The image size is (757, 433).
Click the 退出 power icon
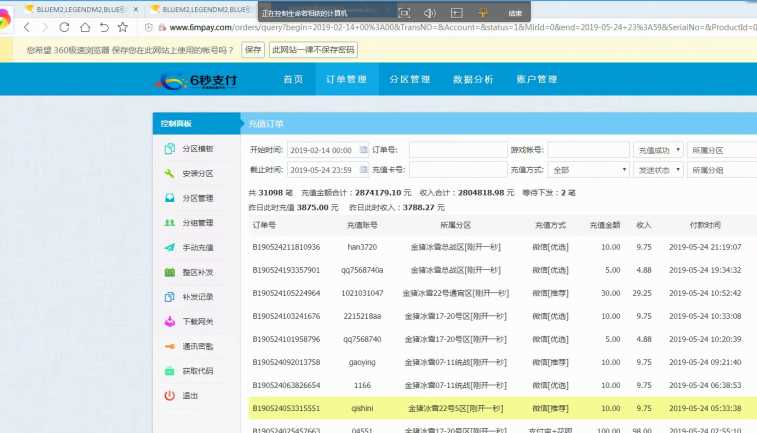click(x=169, y=396)
